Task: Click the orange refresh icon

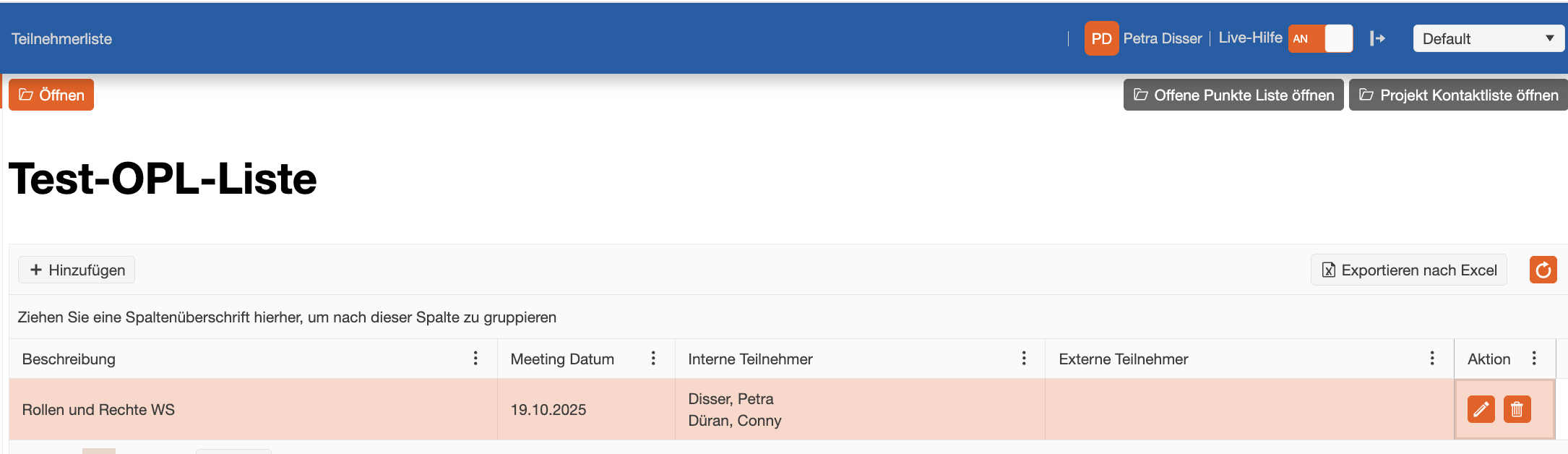Action: coord(1543,270)
